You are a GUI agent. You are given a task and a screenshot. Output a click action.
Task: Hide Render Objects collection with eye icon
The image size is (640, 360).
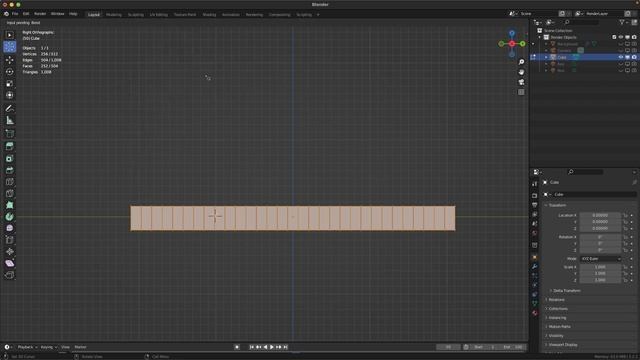[621, 37]
